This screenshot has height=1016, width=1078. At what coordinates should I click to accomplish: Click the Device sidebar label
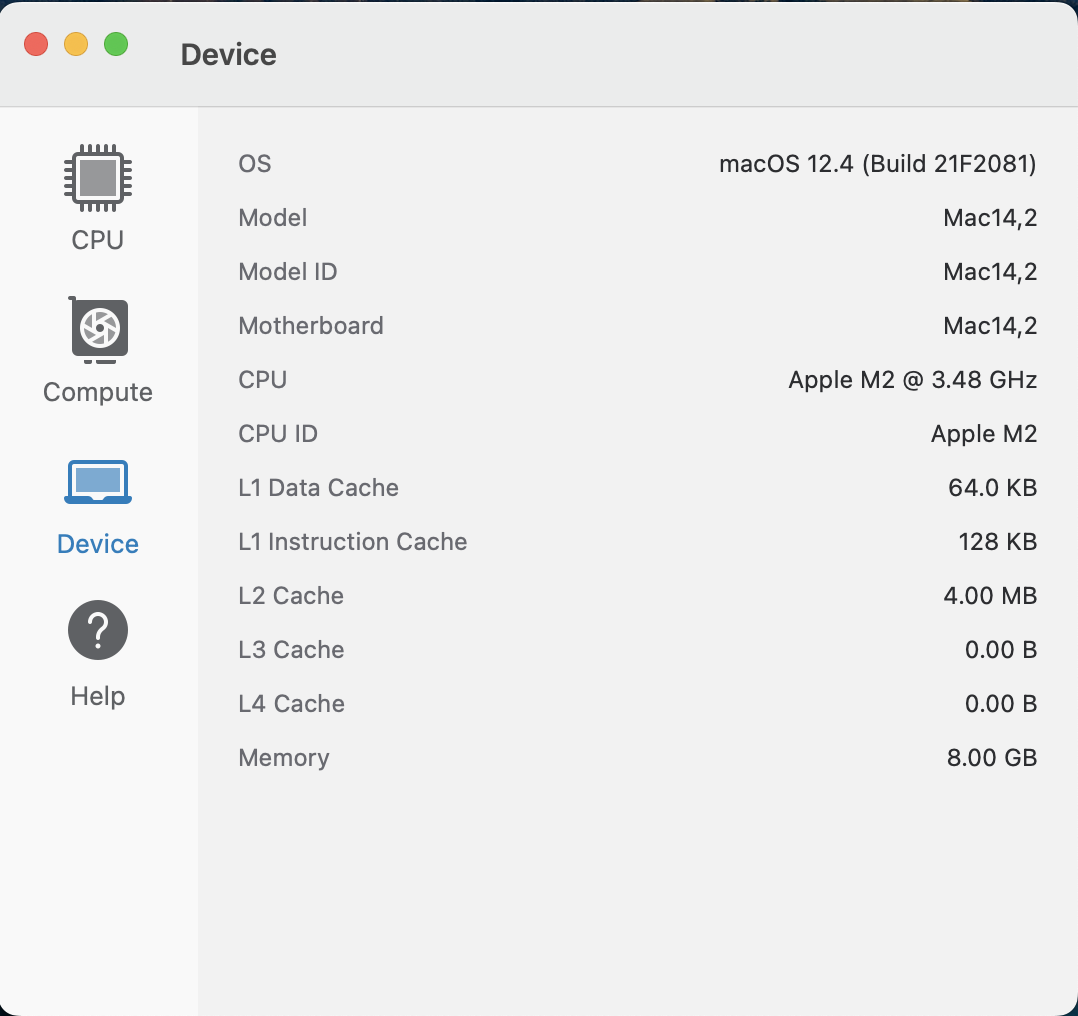(x=98, y=544)
